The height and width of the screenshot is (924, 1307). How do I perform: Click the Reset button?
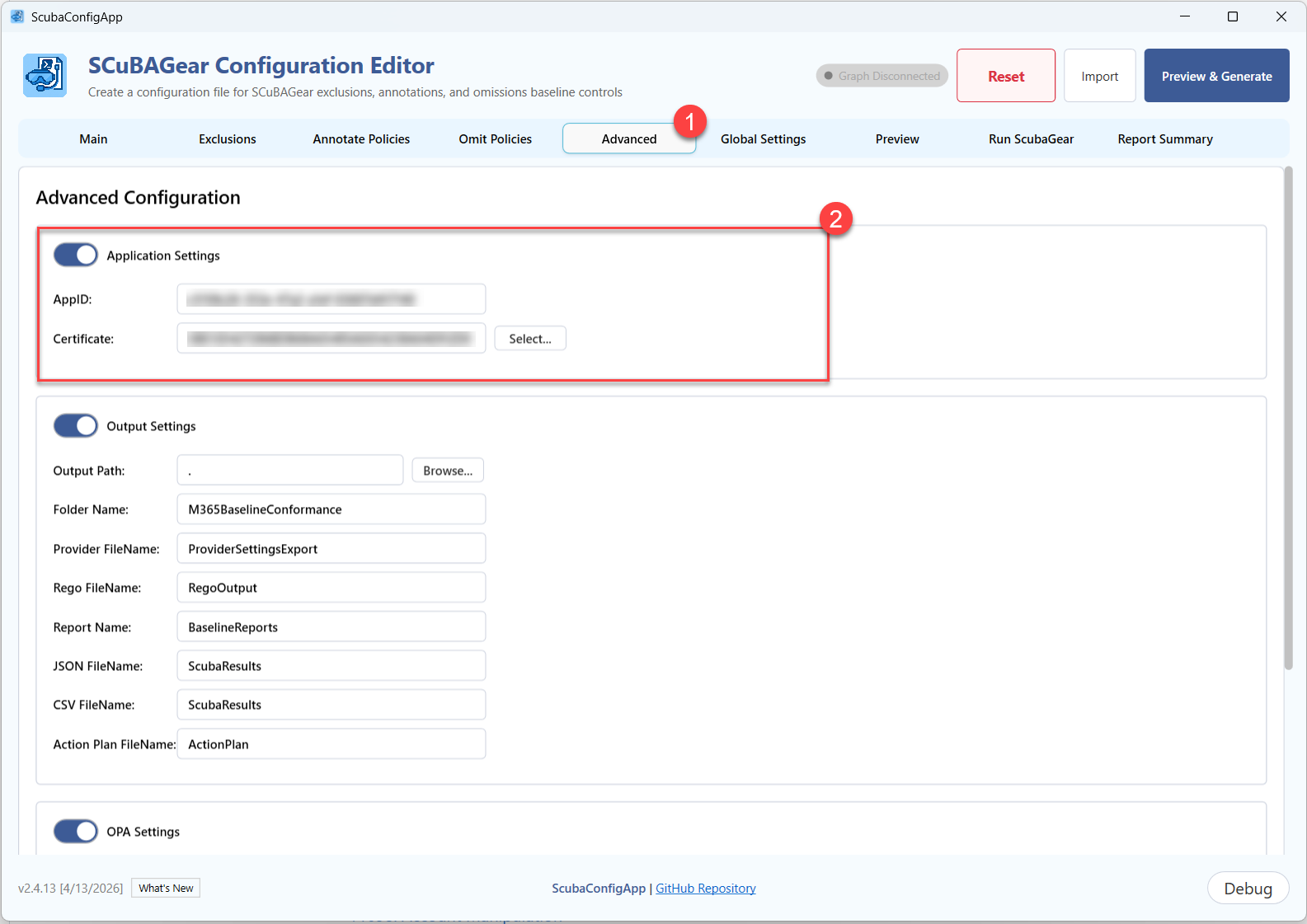coord(1006,76)
